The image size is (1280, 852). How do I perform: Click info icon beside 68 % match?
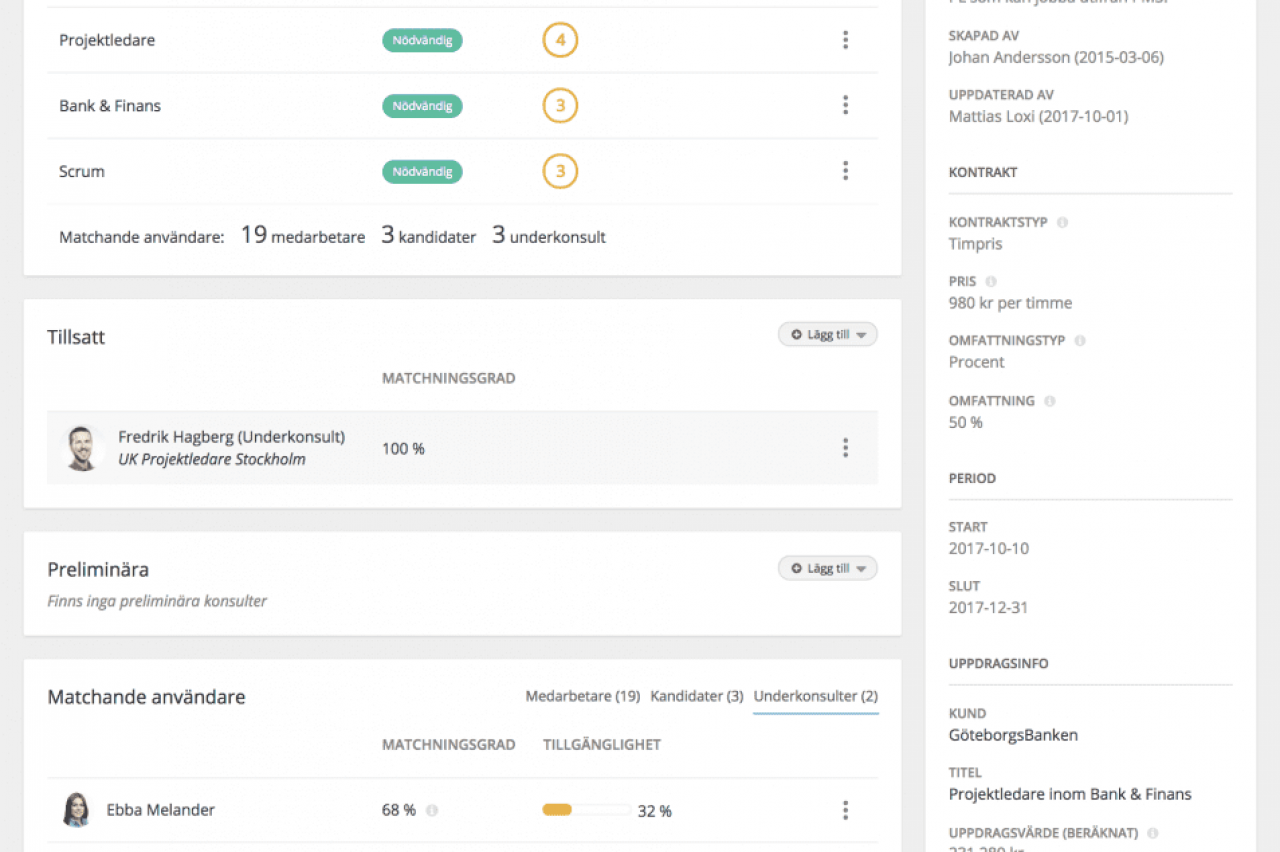(432, 811)
